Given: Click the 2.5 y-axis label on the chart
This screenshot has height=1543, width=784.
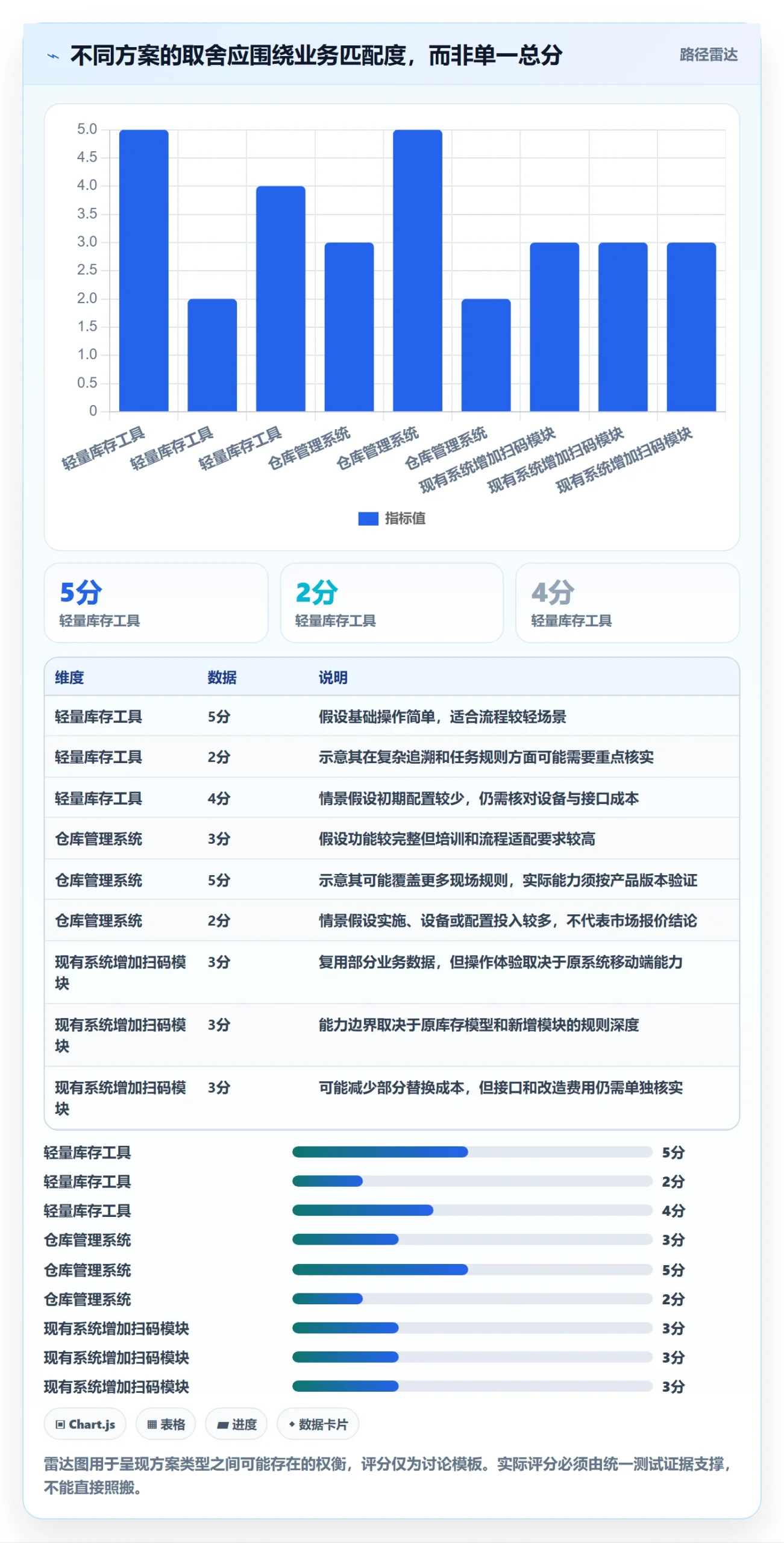Looking at the screenshot, I should pyautogui.click(x=87, y=270).
